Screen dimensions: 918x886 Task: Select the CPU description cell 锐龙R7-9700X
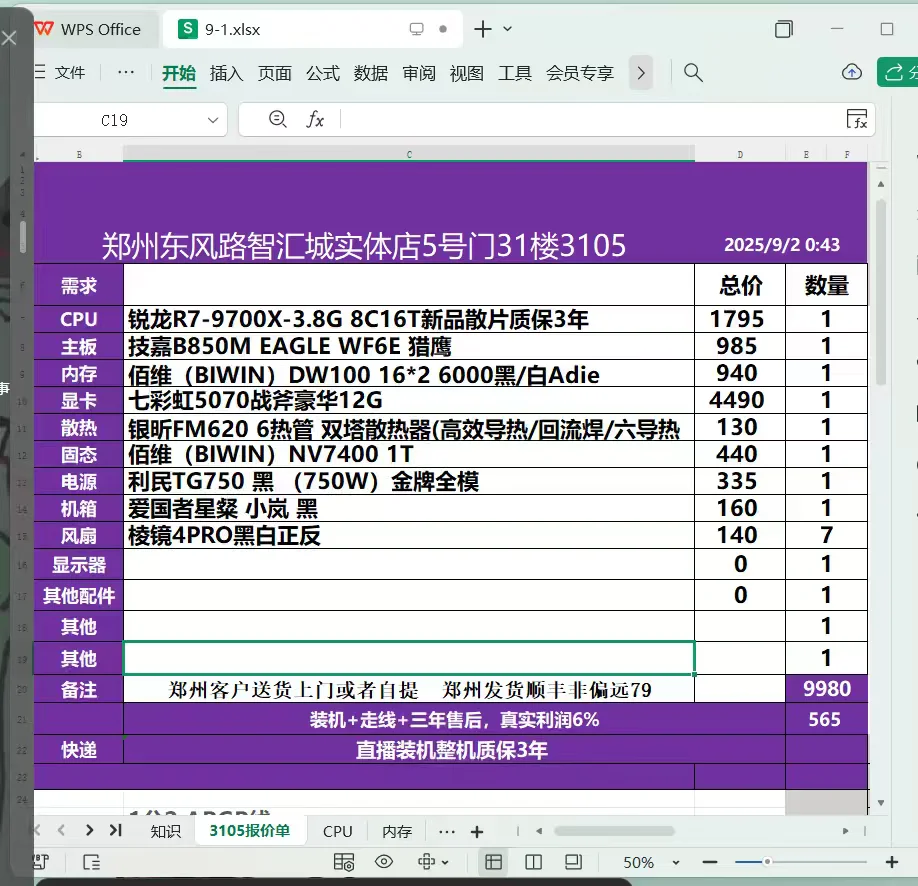[409, 319]
